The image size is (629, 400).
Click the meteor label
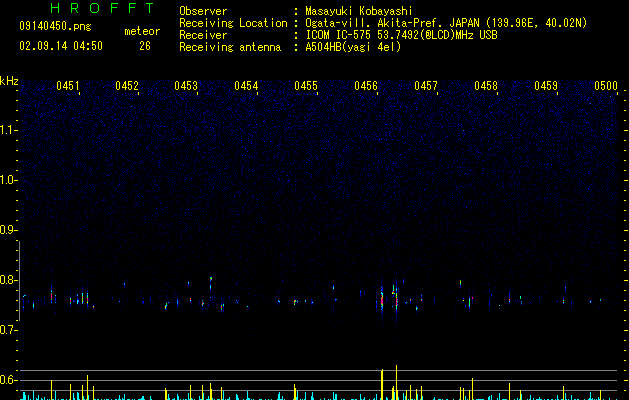click(142, 31)
